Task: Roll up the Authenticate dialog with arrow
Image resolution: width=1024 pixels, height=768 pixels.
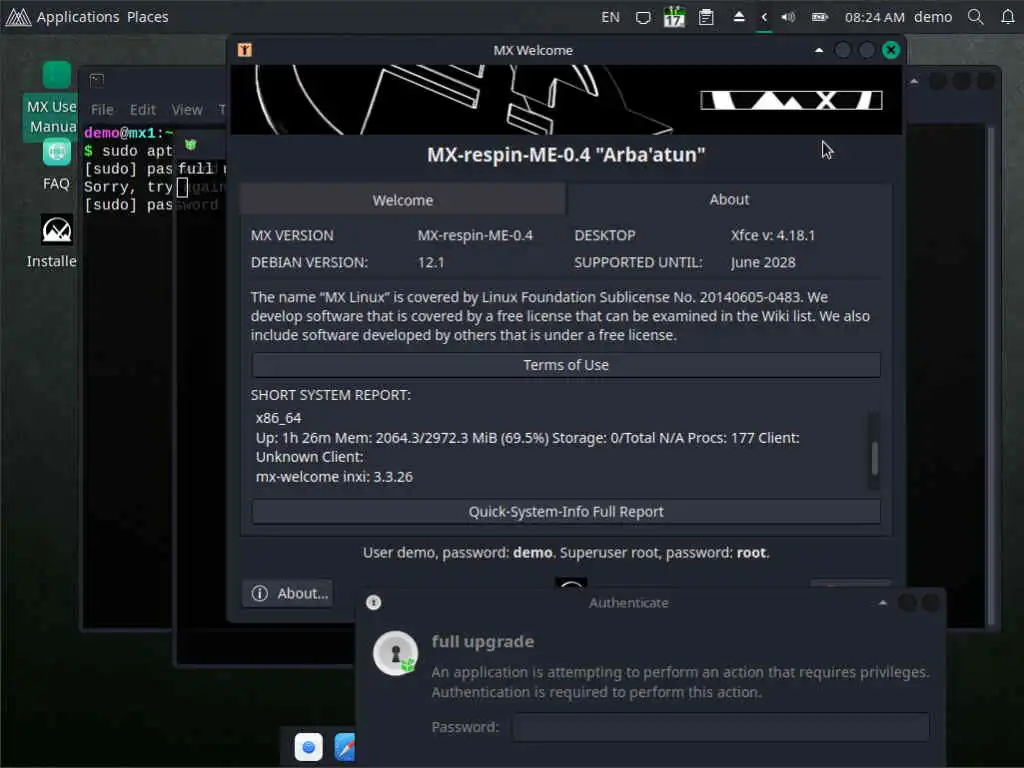Action: pos(882,603)
